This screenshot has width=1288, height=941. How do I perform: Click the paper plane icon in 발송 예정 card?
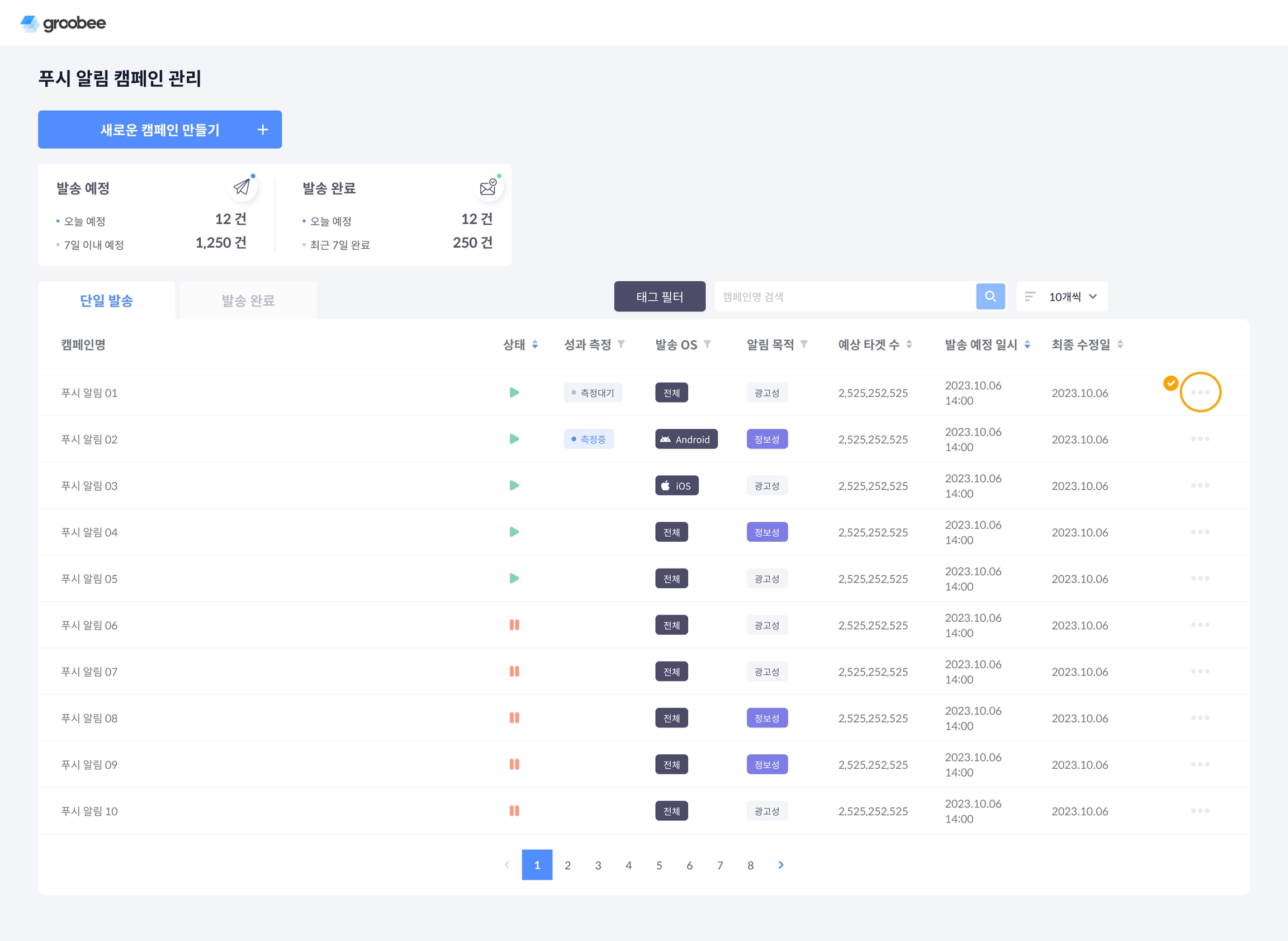(x=242, y=187)
